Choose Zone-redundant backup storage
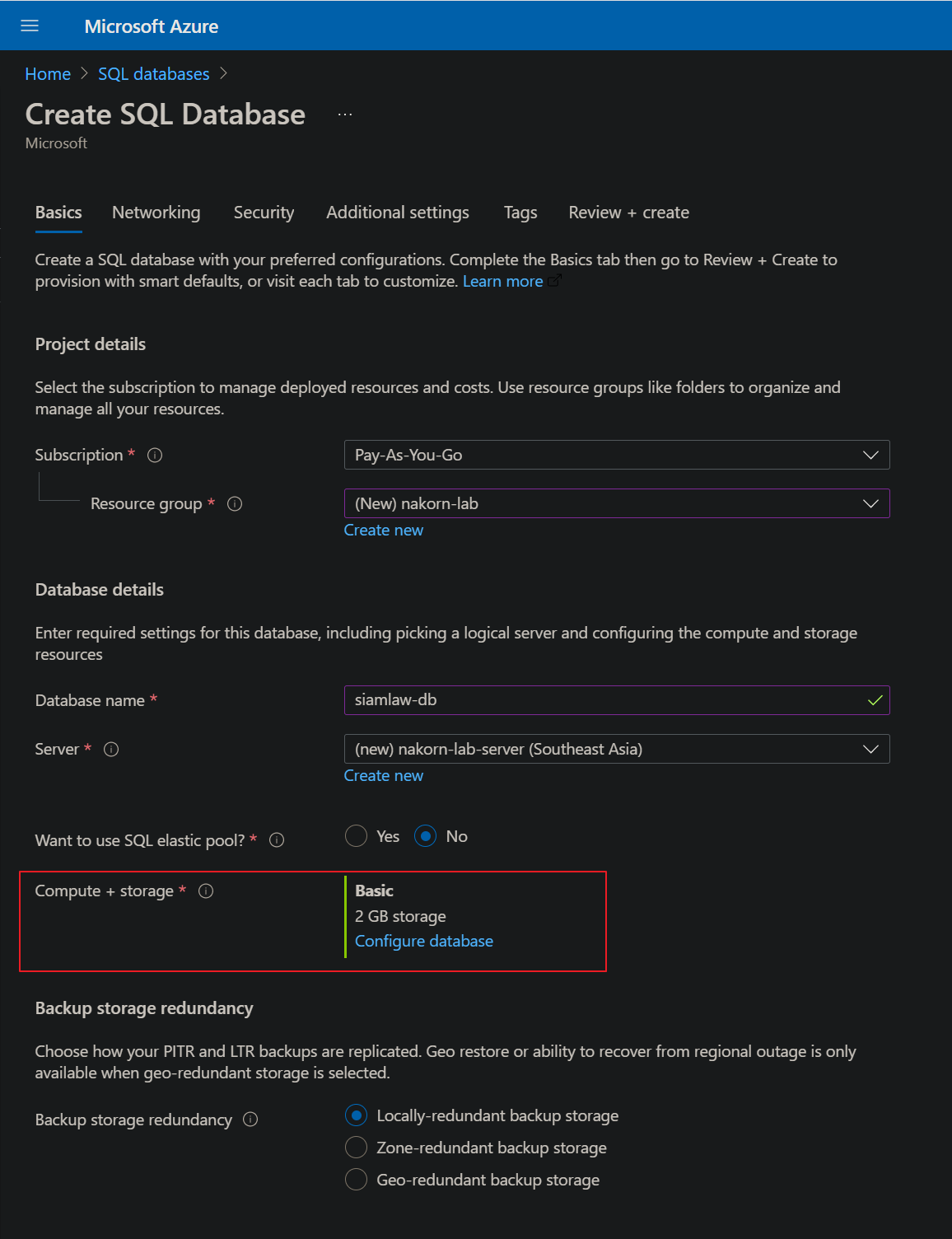 click(356, 1147)
